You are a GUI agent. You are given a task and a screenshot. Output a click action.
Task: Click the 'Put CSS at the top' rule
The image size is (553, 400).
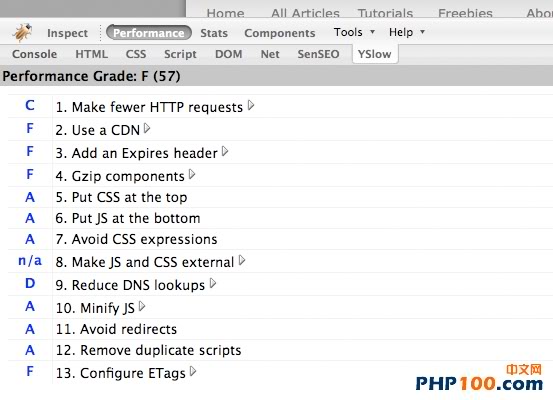[121, 197]
